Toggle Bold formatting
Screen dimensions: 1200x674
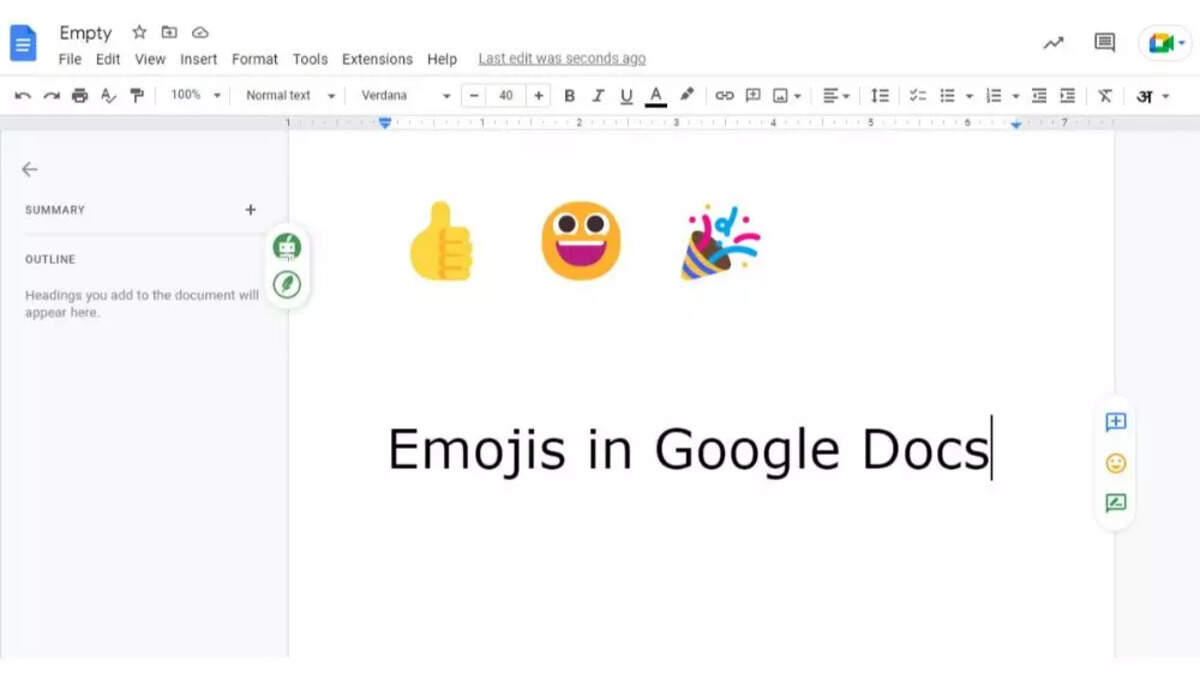(x=570, y=96)
